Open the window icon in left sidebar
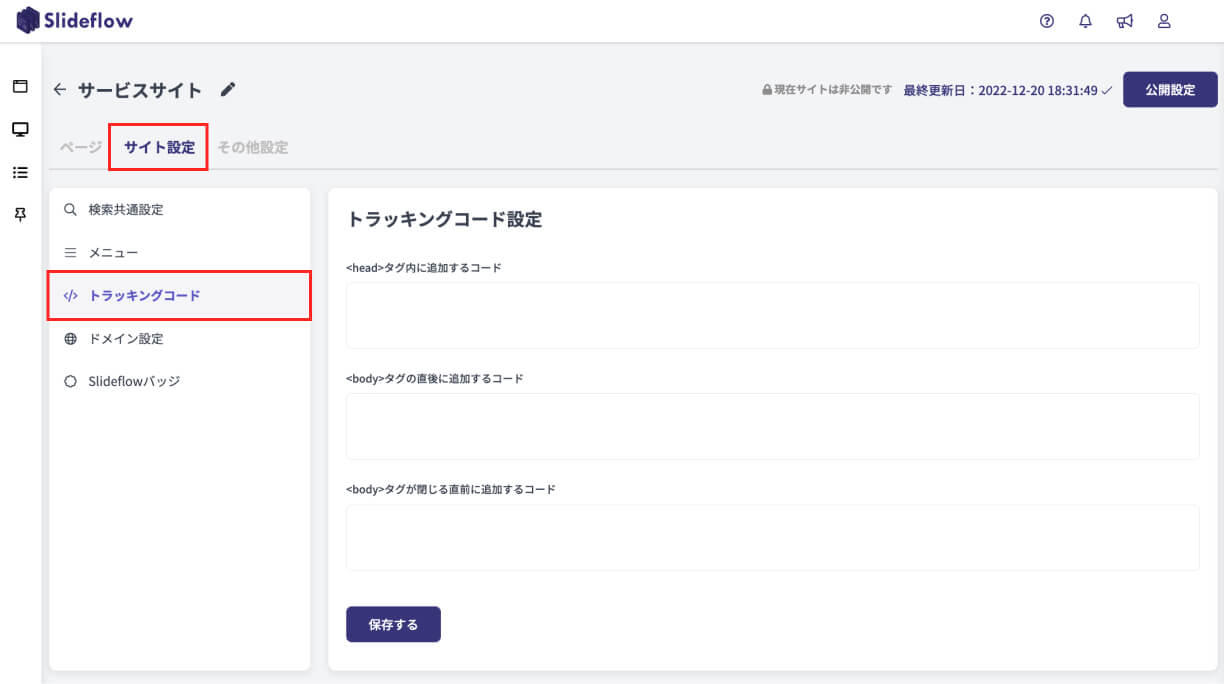Viewport: 1224px width, 684px height. (20, 86)
